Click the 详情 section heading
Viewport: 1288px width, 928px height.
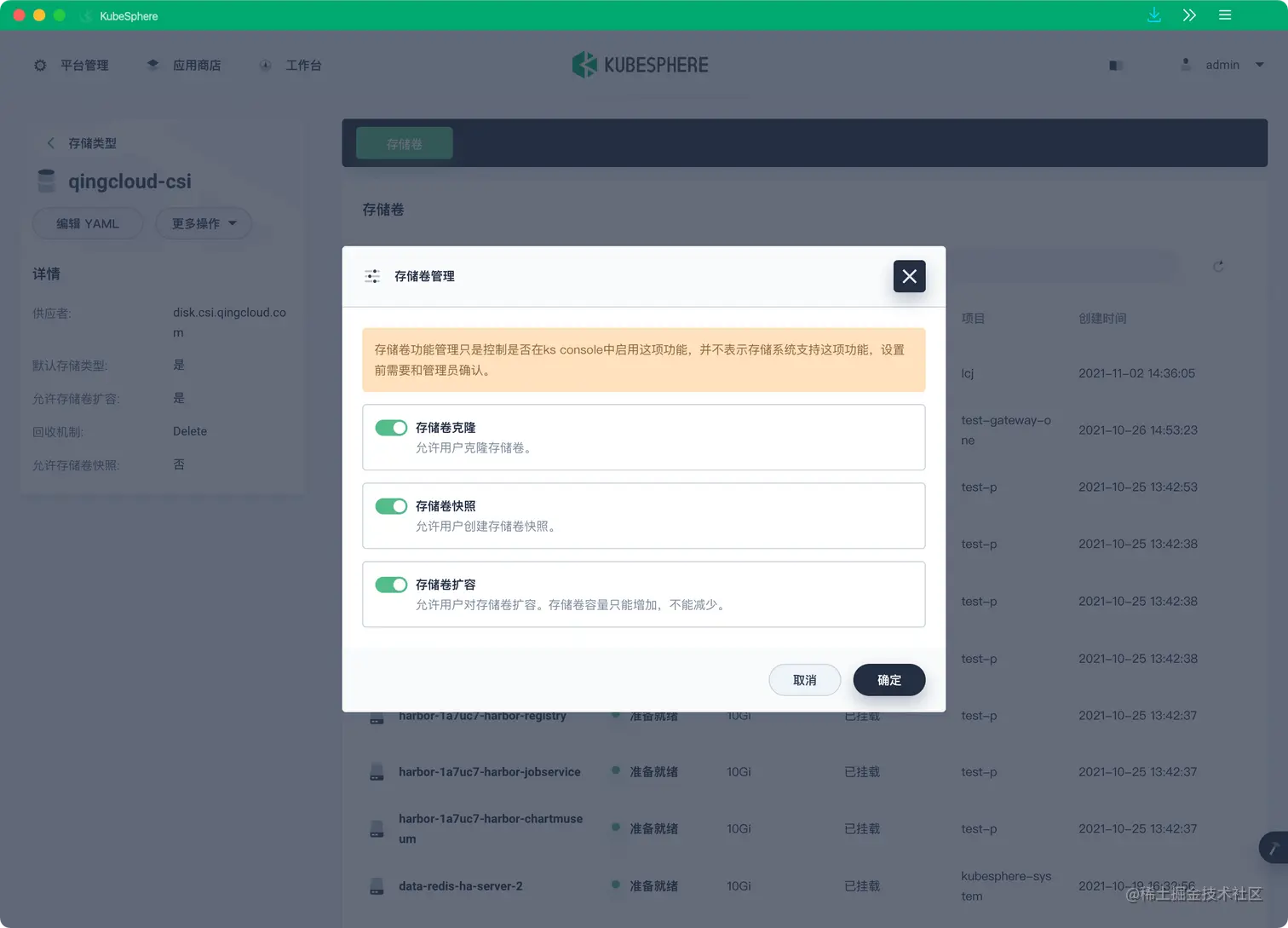(46, 274)
